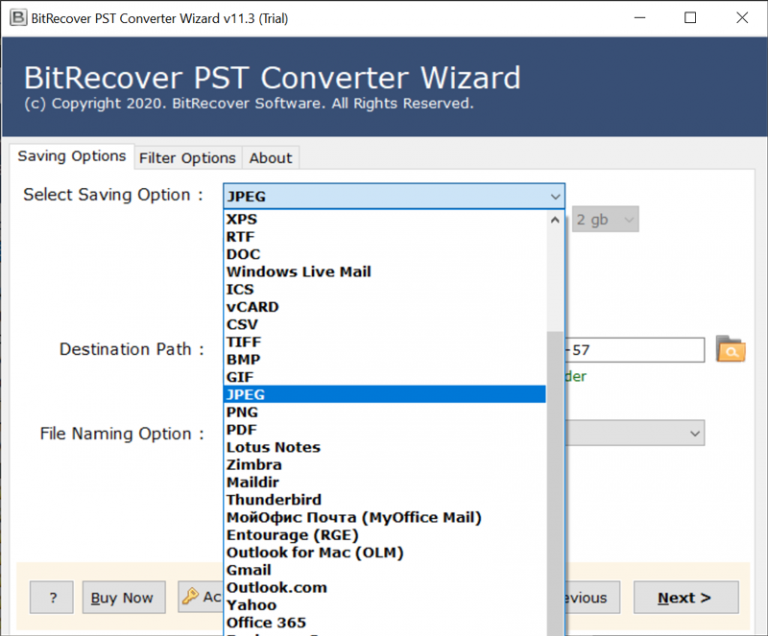The image size is (768, 636).
Task: Pick BMP from the dropdown list
Action: [384, 360]
